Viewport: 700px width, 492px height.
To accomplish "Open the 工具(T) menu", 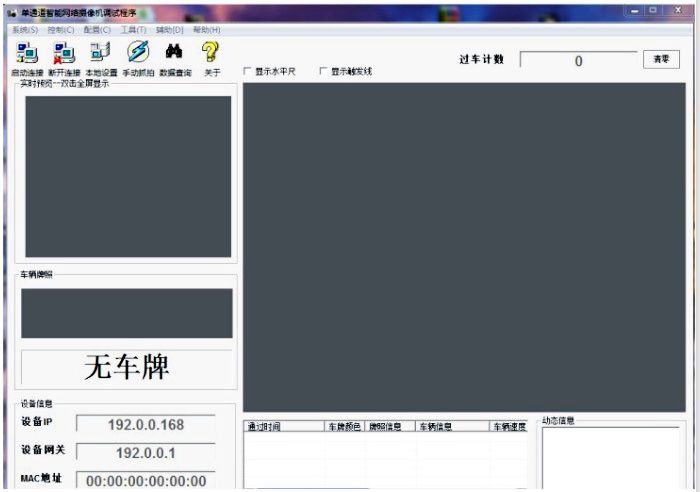I will 133,30.
